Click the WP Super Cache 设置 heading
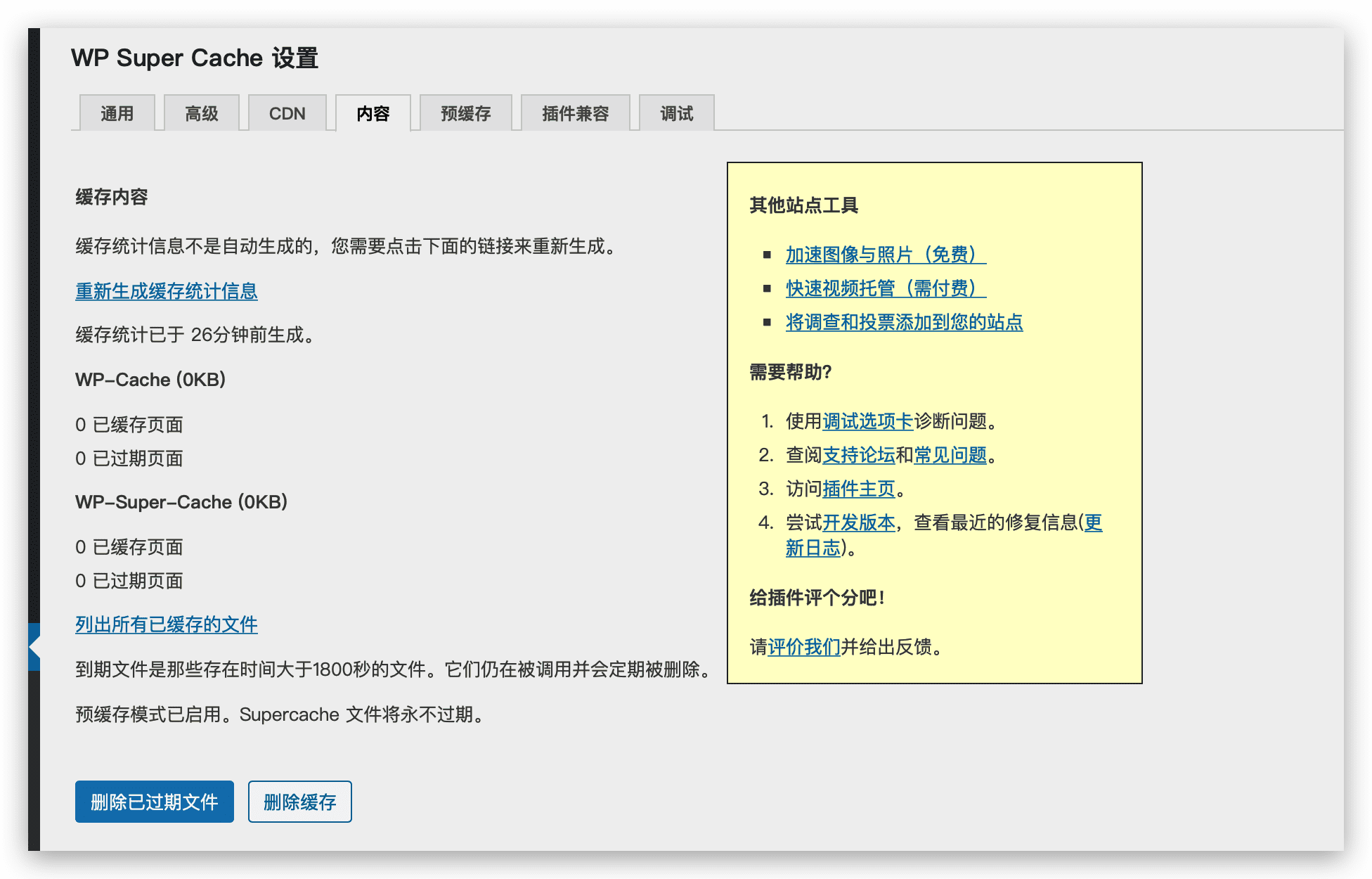The image size is (1372, 879). (x=195, y=58)
